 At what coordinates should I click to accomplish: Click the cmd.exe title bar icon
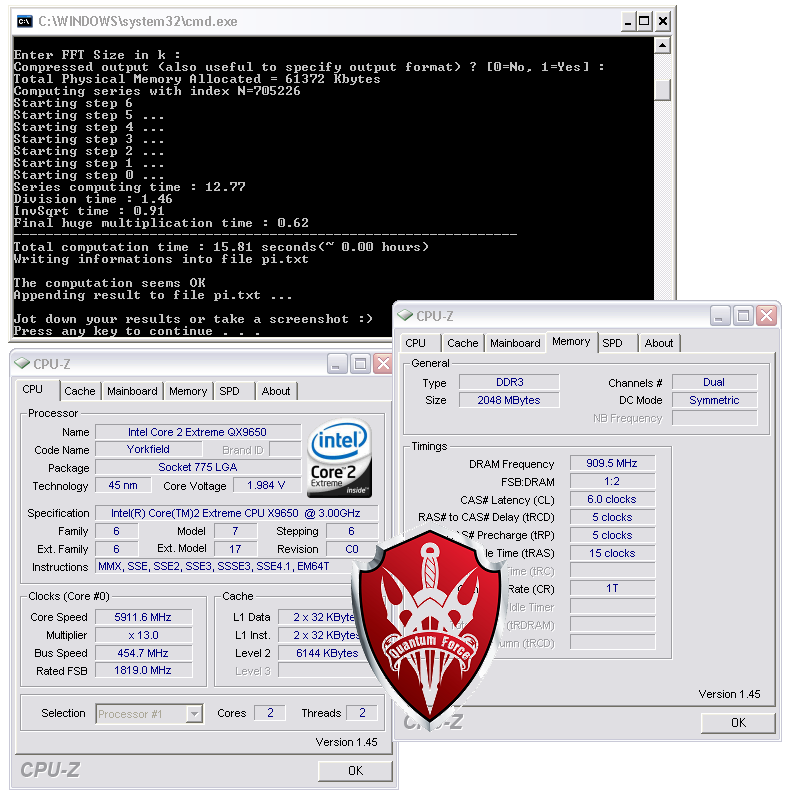pyautogui.click(x=24, y=21)
